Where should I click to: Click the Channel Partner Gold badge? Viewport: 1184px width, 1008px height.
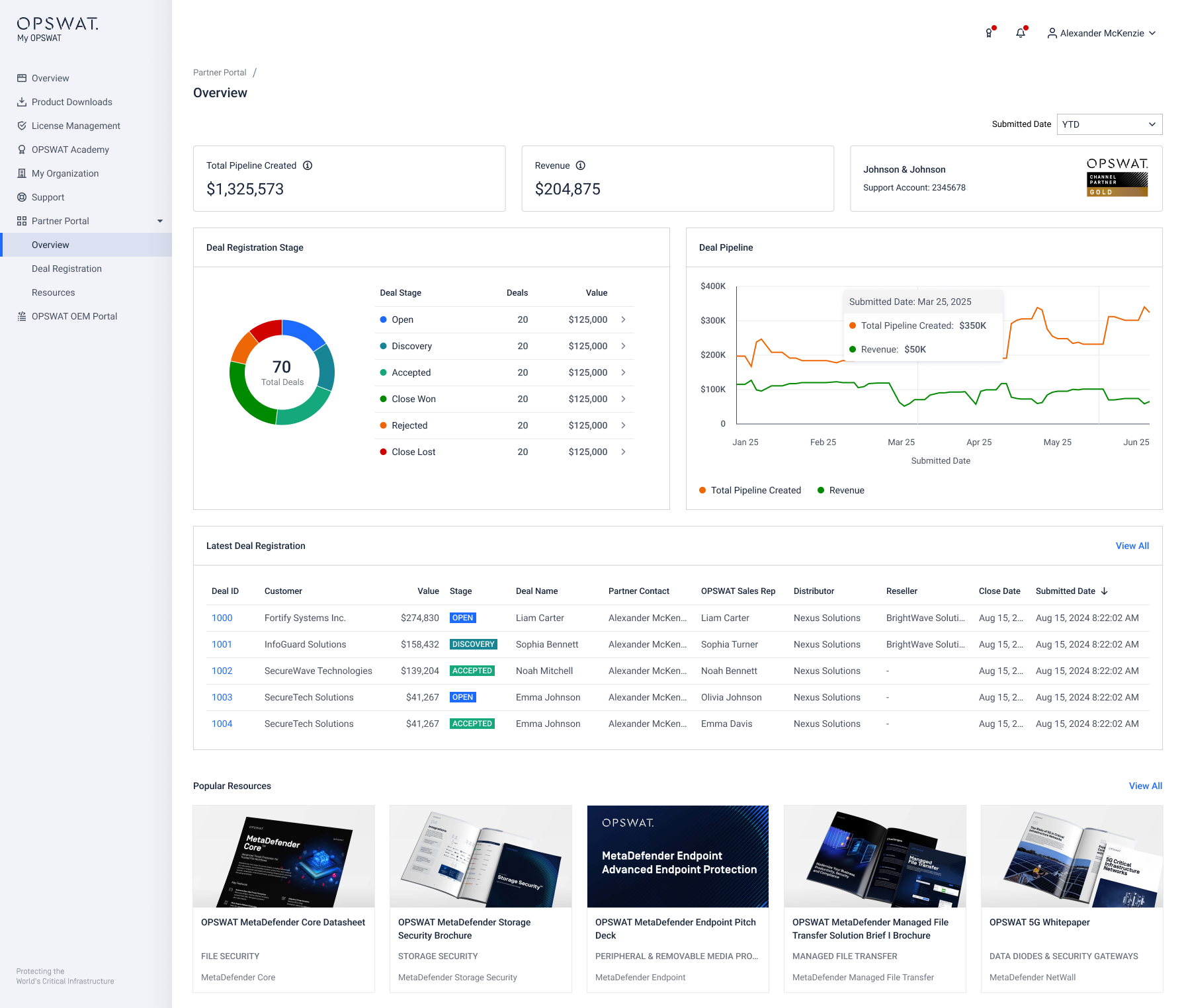pos(1117,177)
